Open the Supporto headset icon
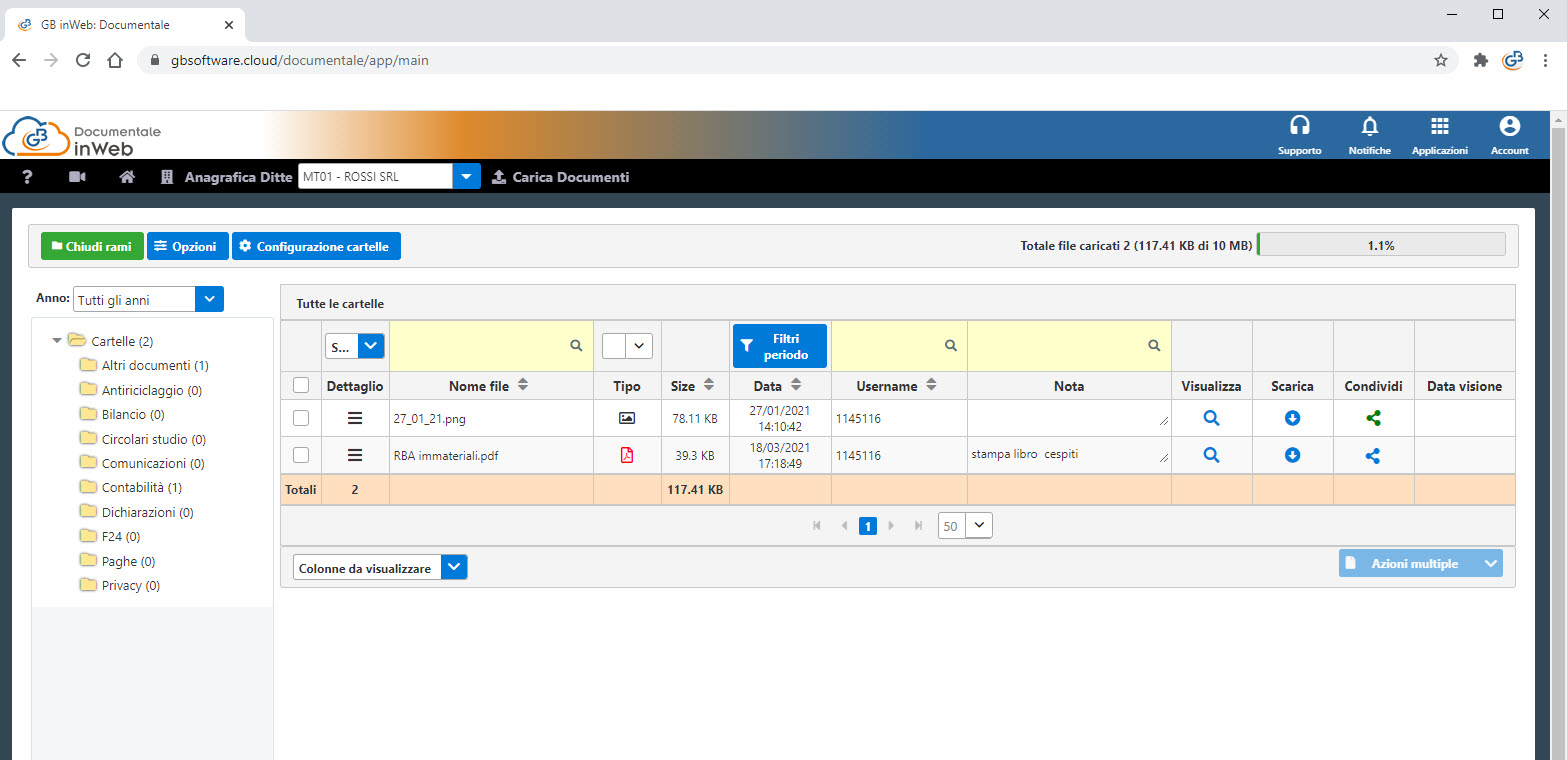 (x=1299, y=127)
